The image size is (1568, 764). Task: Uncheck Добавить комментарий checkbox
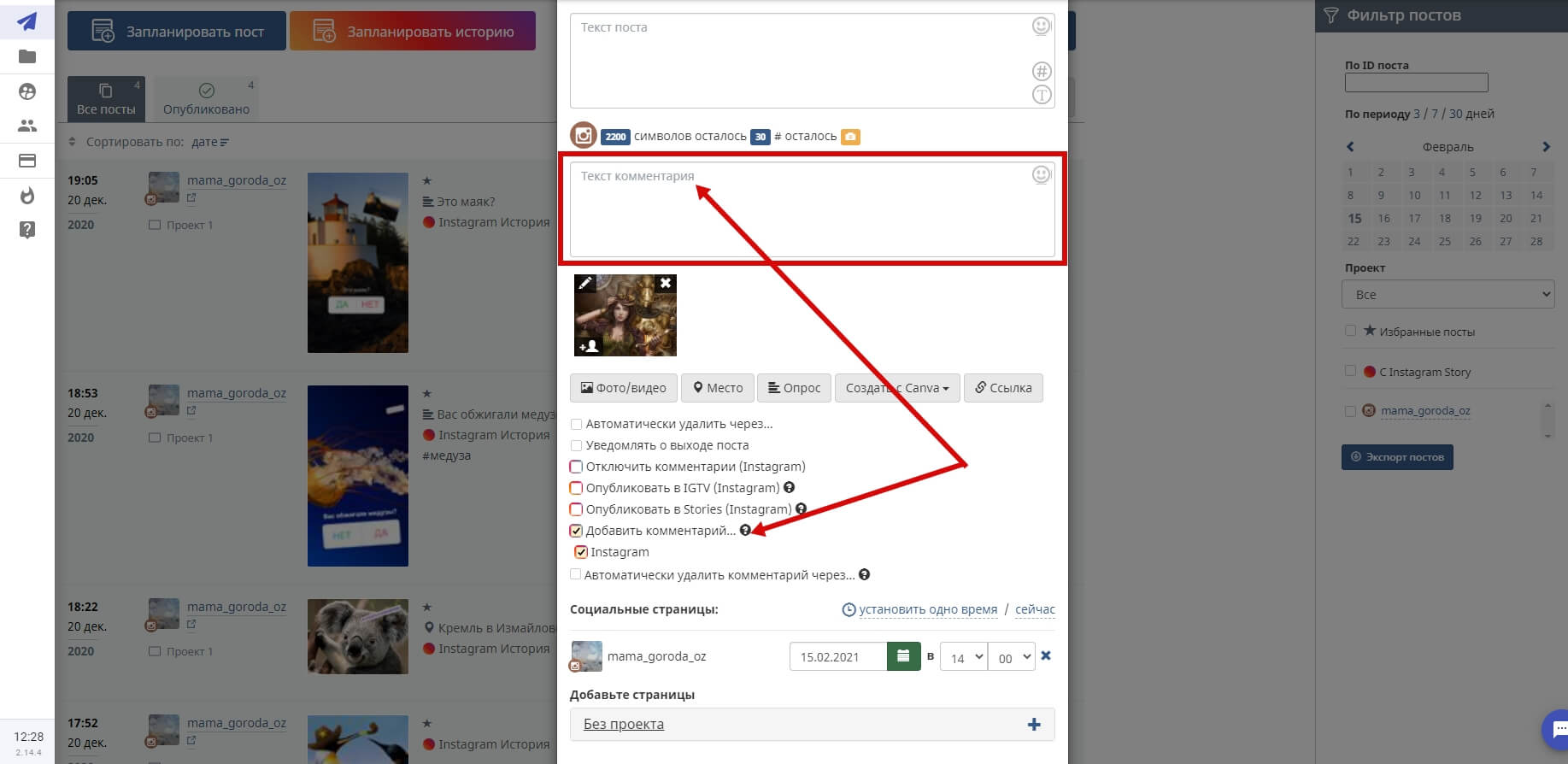(576, 531)
